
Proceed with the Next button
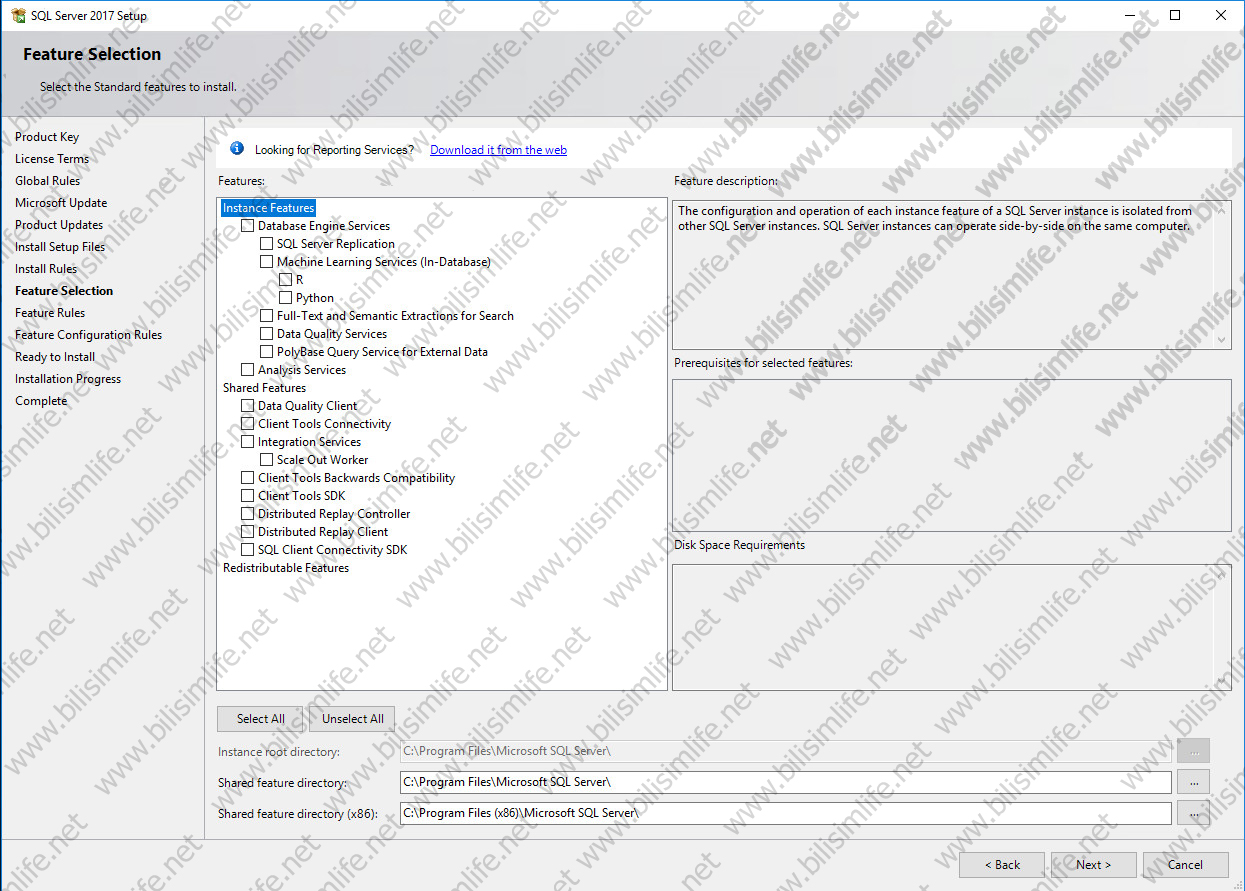click(x=1094, y=865)
